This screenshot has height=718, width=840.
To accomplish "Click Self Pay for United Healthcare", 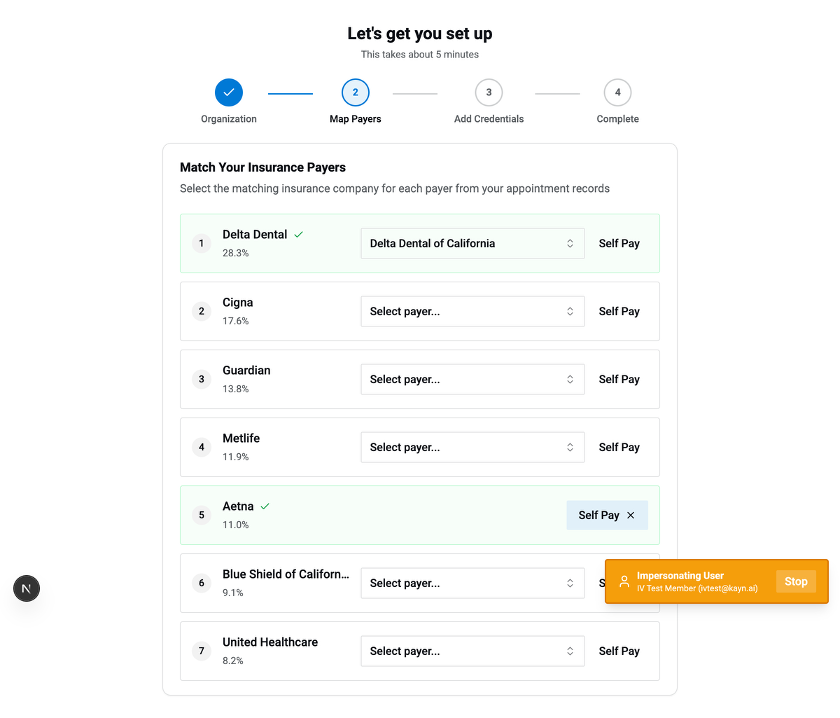I will (619, 651).
